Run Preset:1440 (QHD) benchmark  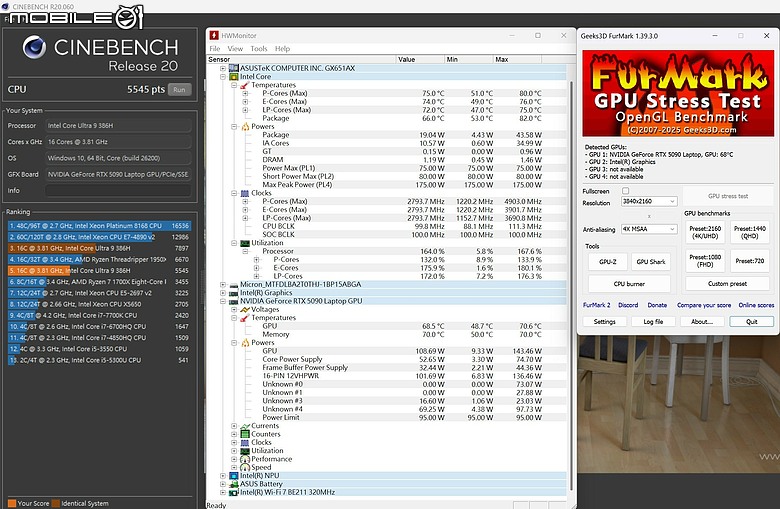click(750, 232)
